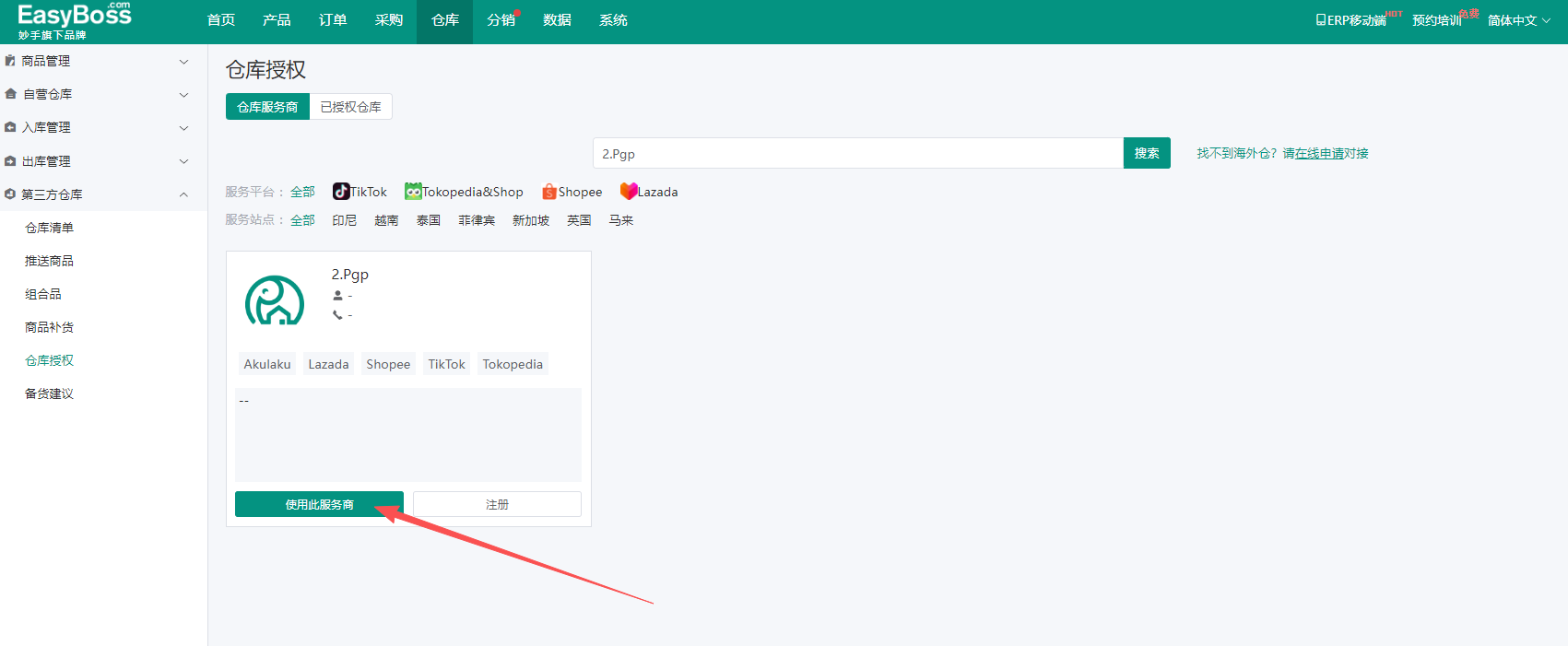Click the Tokopedia tag on 2.Pgp card
The width and height of the screenshot is (1568, 646).
point(513,364)
